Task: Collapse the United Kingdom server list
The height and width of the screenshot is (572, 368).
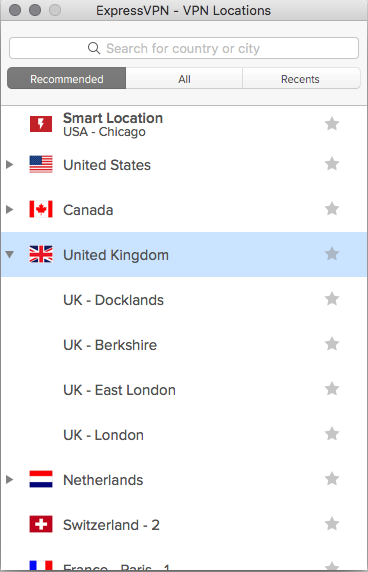Action: pos(10,254)
